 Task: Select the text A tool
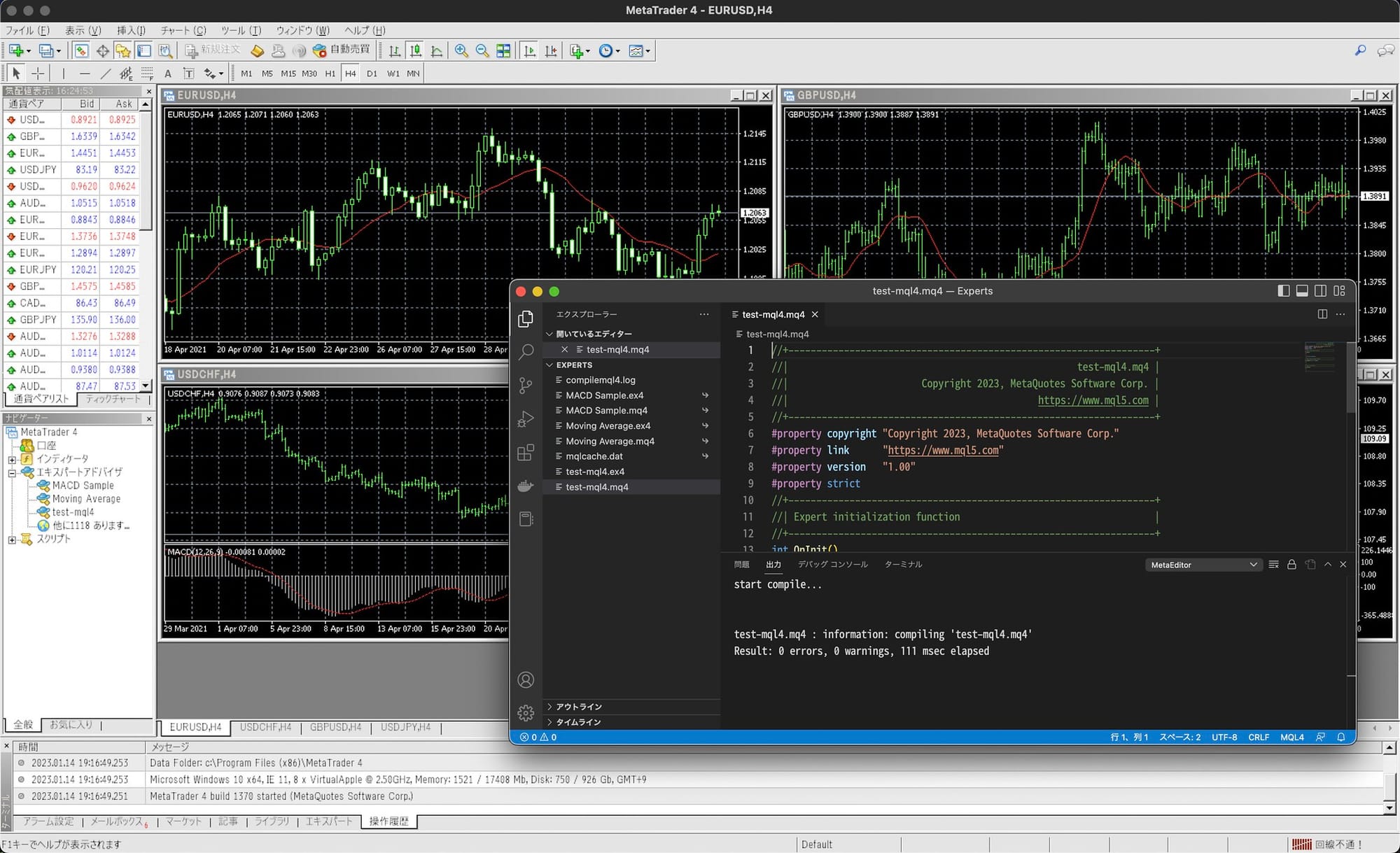[167, 73]
